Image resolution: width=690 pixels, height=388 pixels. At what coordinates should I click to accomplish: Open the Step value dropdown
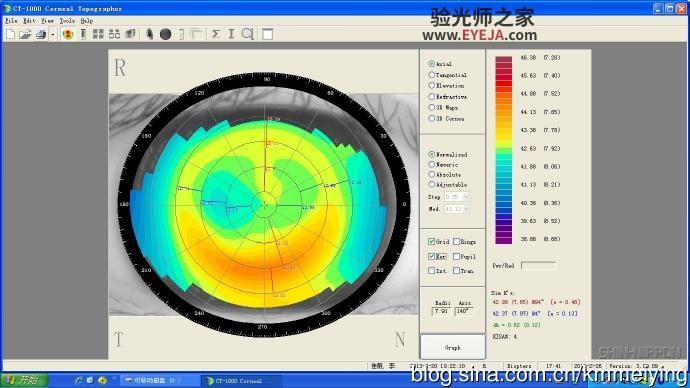click(x=466, y=197)
